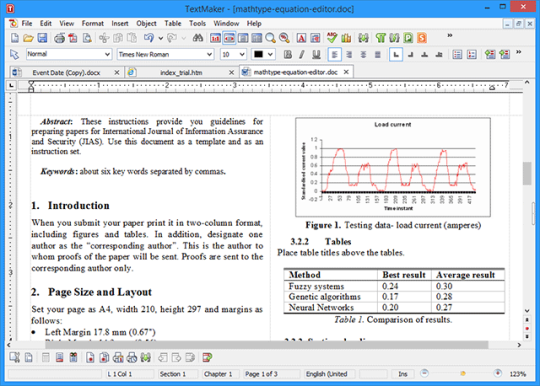Click the magnifier zoom icon

[x=270, y=38]
